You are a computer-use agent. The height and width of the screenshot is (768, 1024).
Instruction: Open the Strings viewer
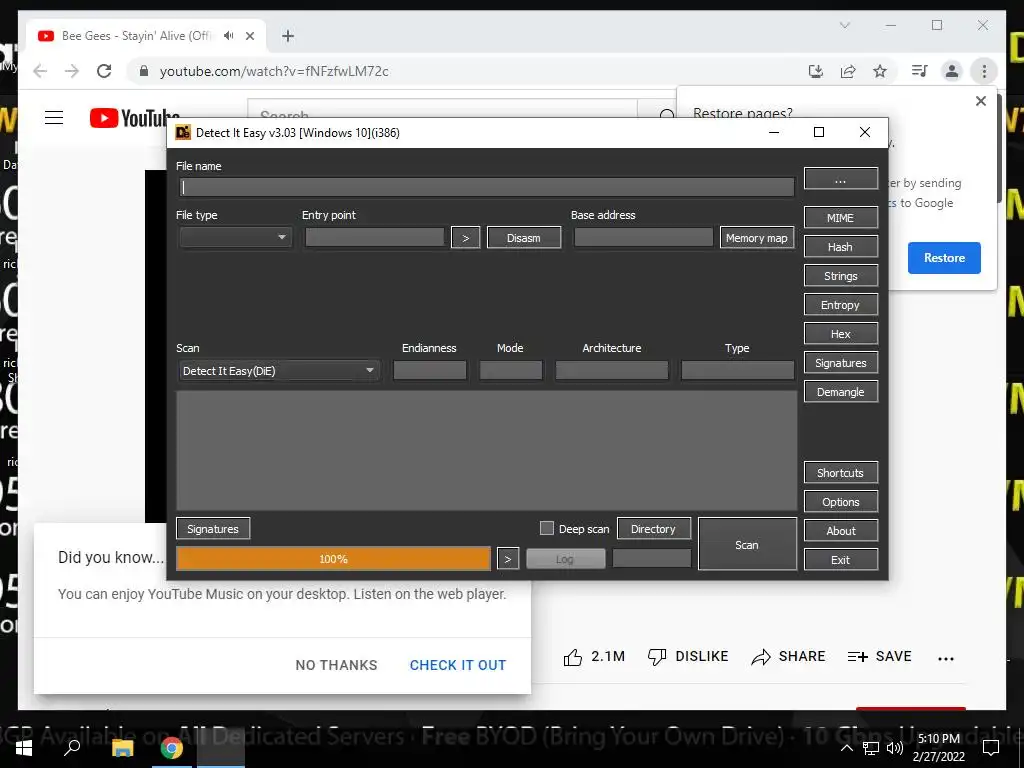[x=840, y=276]
